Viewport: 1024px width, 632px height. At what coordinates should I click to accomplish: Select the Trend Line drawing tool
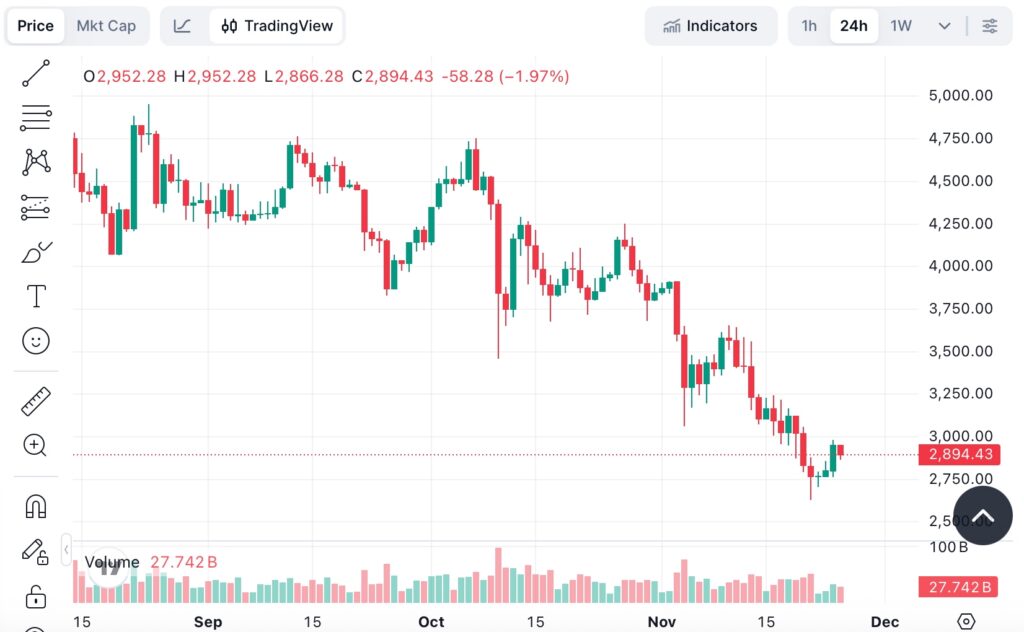[35, 74]
